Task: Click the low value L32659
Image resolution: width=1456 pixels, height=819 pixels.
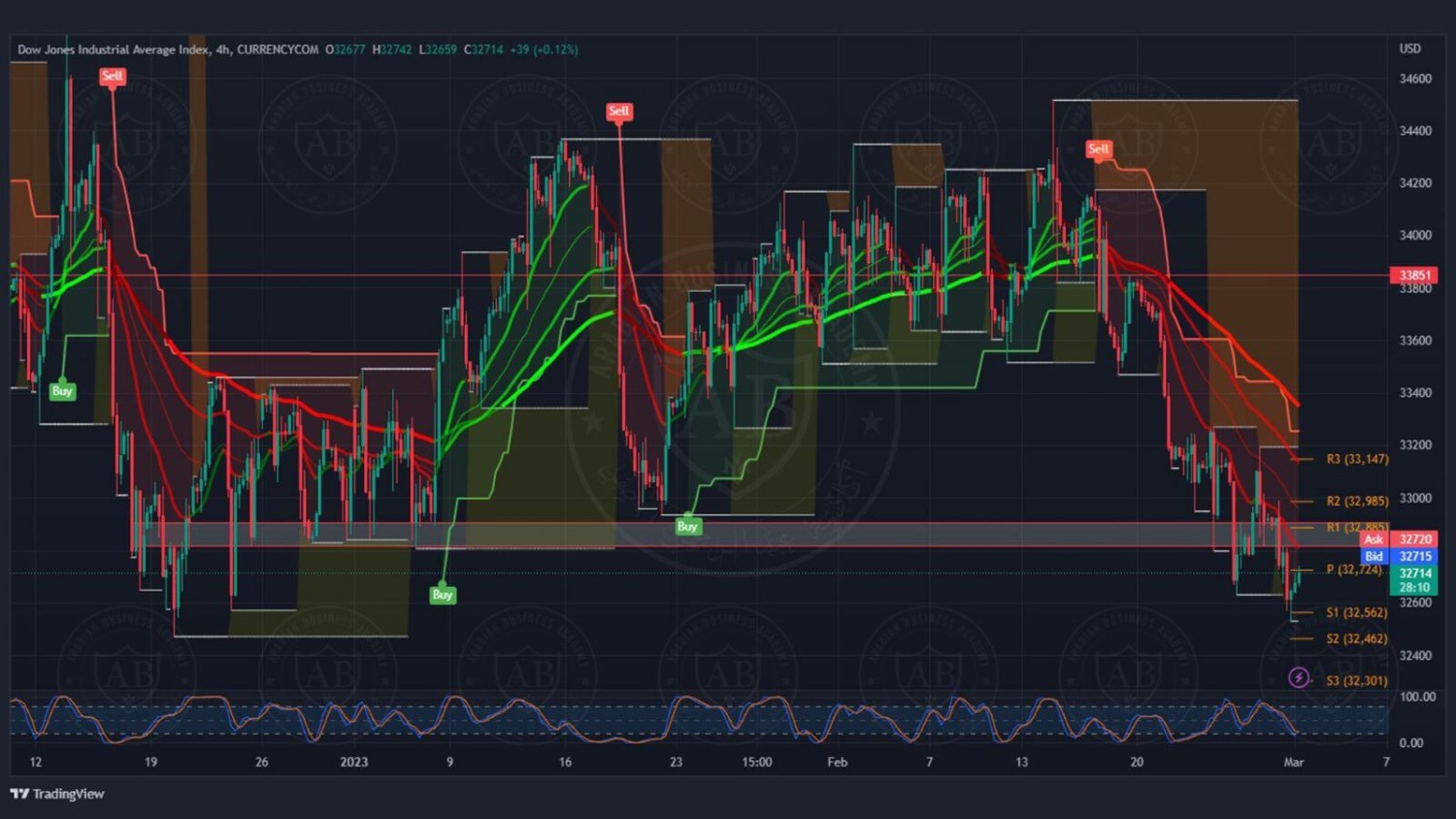Action: [x=438, y=49]
